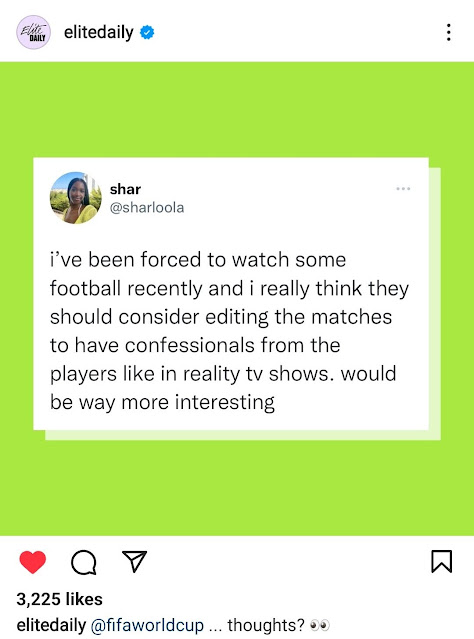This screenshot has height=639, width=474.
Task: Open the tweet's three-dot options
Action: tap(403, 189)
